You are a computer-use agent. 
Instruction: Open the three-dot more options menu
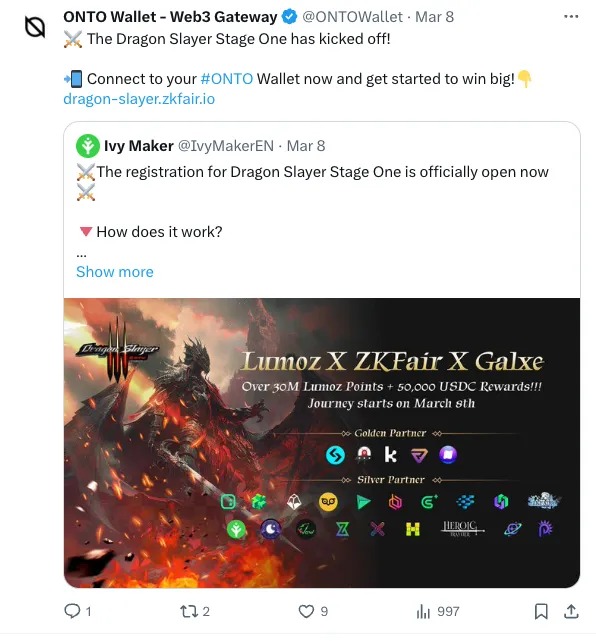coord(571,16)
